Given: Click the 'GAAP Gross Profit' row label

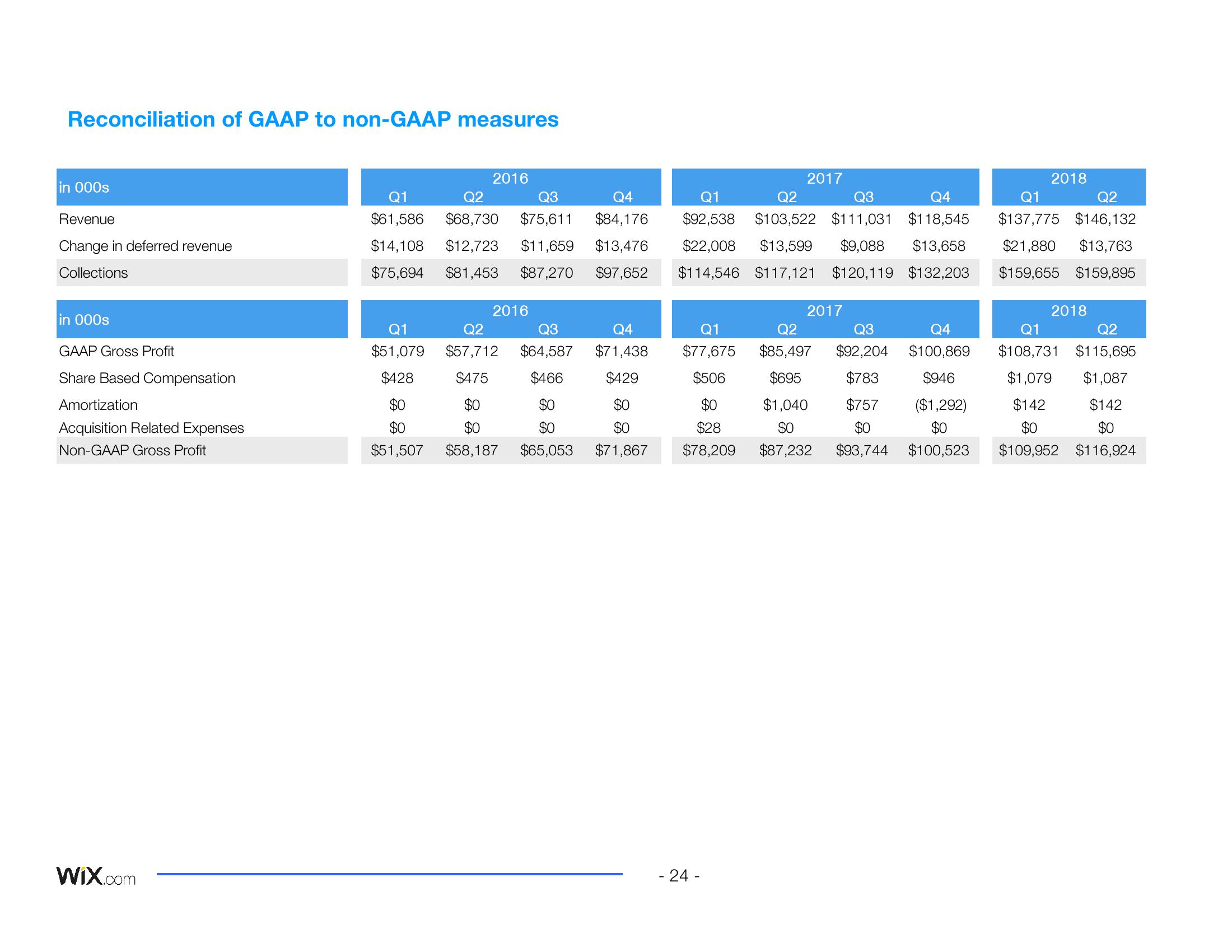Looking at the screenshot, I should tap(117, 351).
